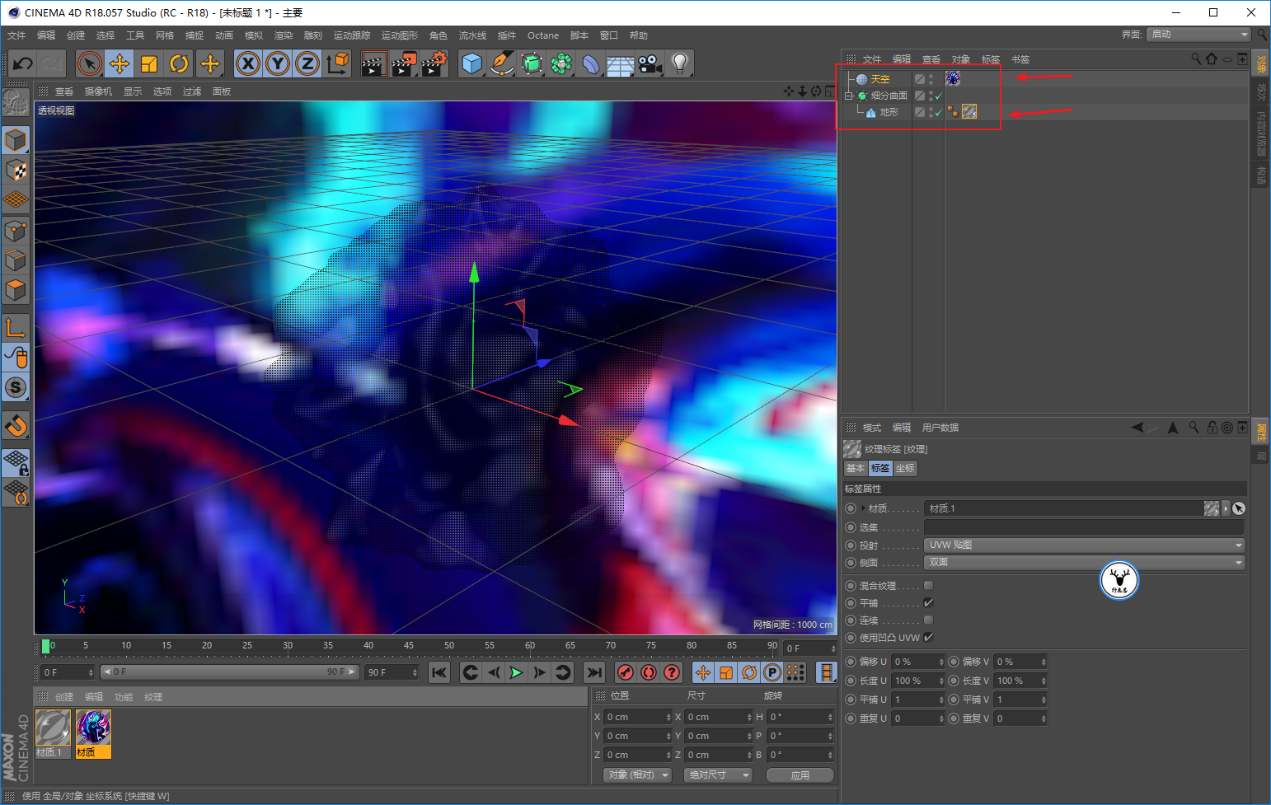Screen dimensions: 1271x805
Task: Click the record active objects keyframe button
Action: point(625,673)
